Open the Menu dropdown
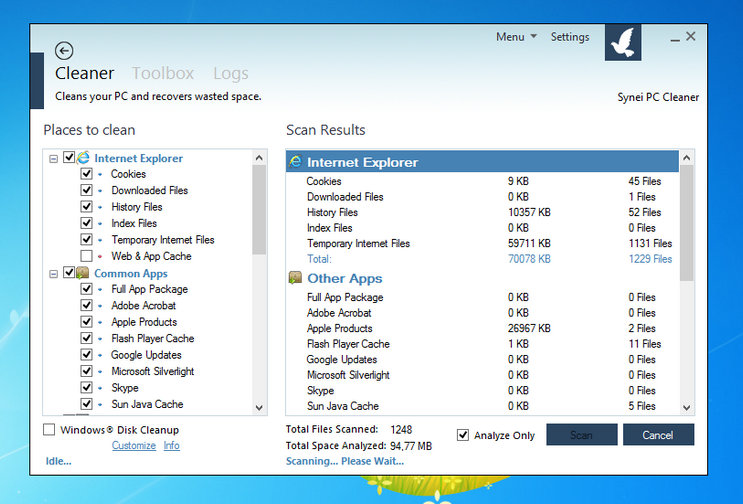The width and height of the screenshot is (743, 504). click(x=516, y=36)
